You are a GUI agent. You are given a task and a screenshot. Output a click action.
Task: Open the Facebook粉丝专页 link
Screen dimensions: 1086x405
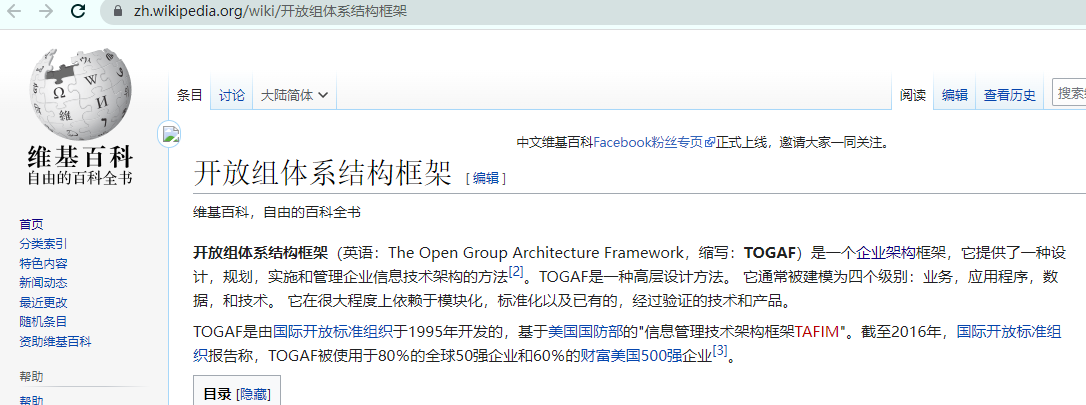[653, 143]
